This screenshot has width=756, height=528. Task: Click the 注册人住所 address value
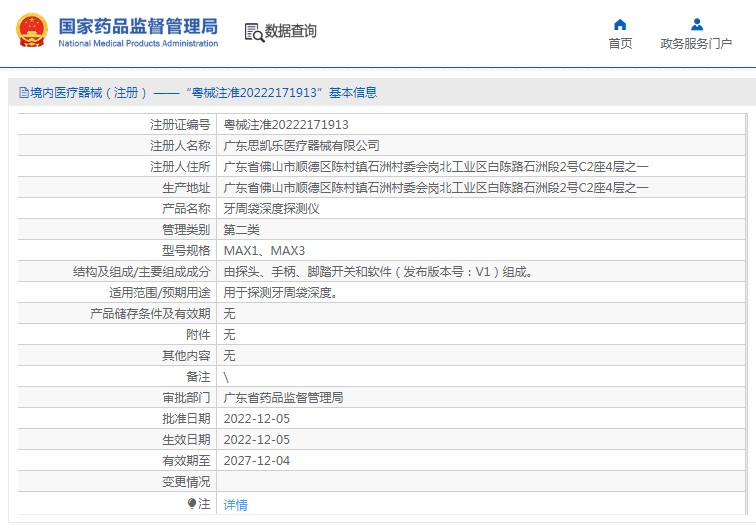(436, 167)
